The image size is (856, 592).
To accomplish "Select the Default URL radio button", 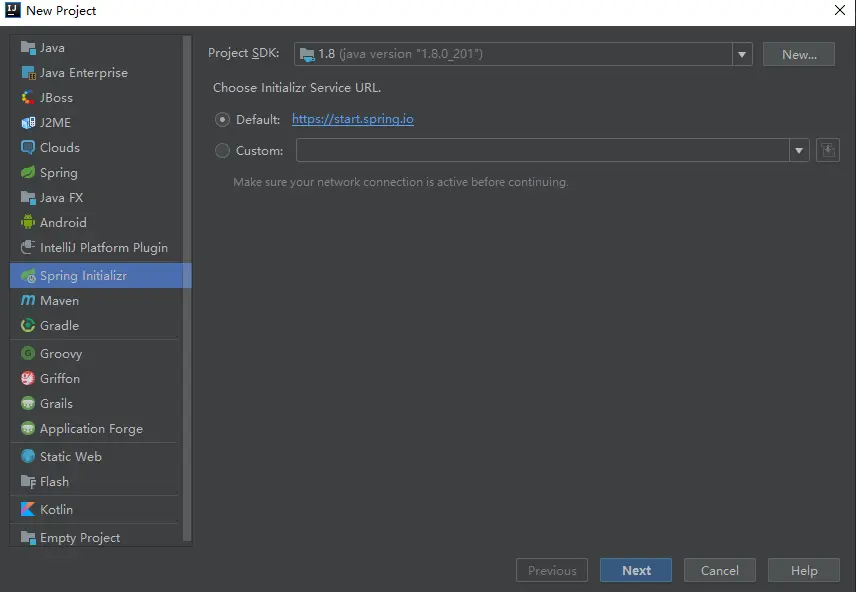I will [222, 120].
